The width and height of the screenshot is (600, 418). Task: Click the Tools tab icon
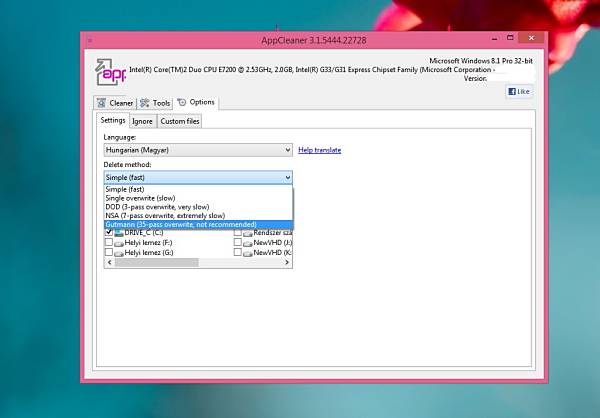145,103
